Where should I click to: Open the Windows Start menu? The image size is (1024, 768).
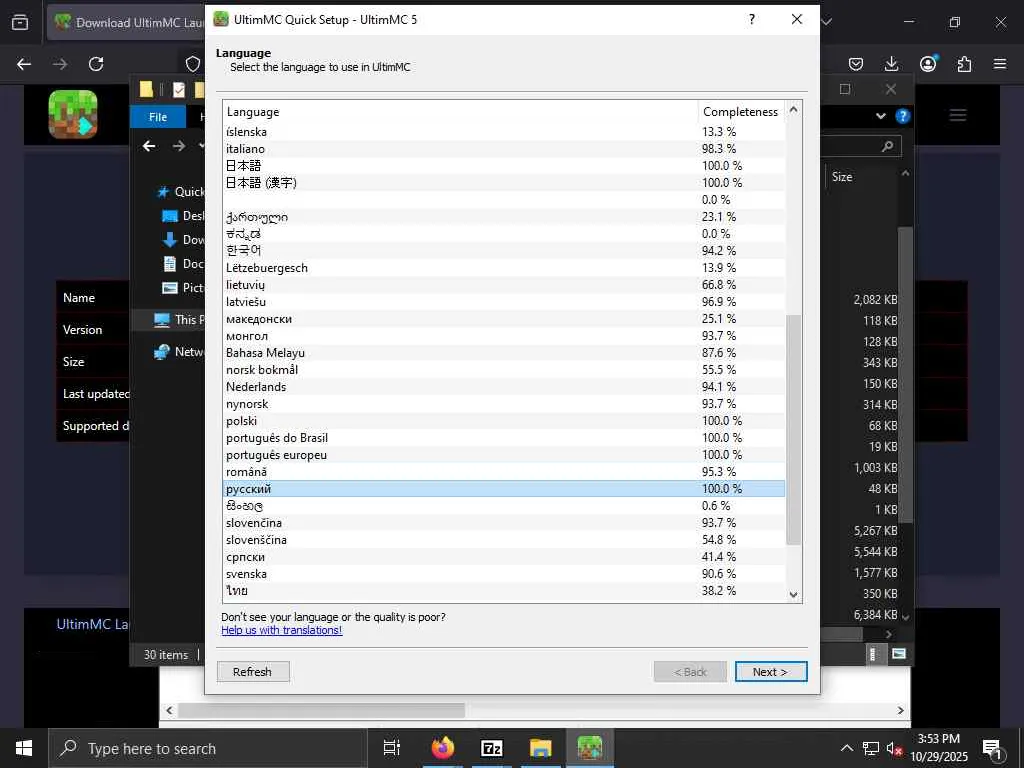(24, 748)
